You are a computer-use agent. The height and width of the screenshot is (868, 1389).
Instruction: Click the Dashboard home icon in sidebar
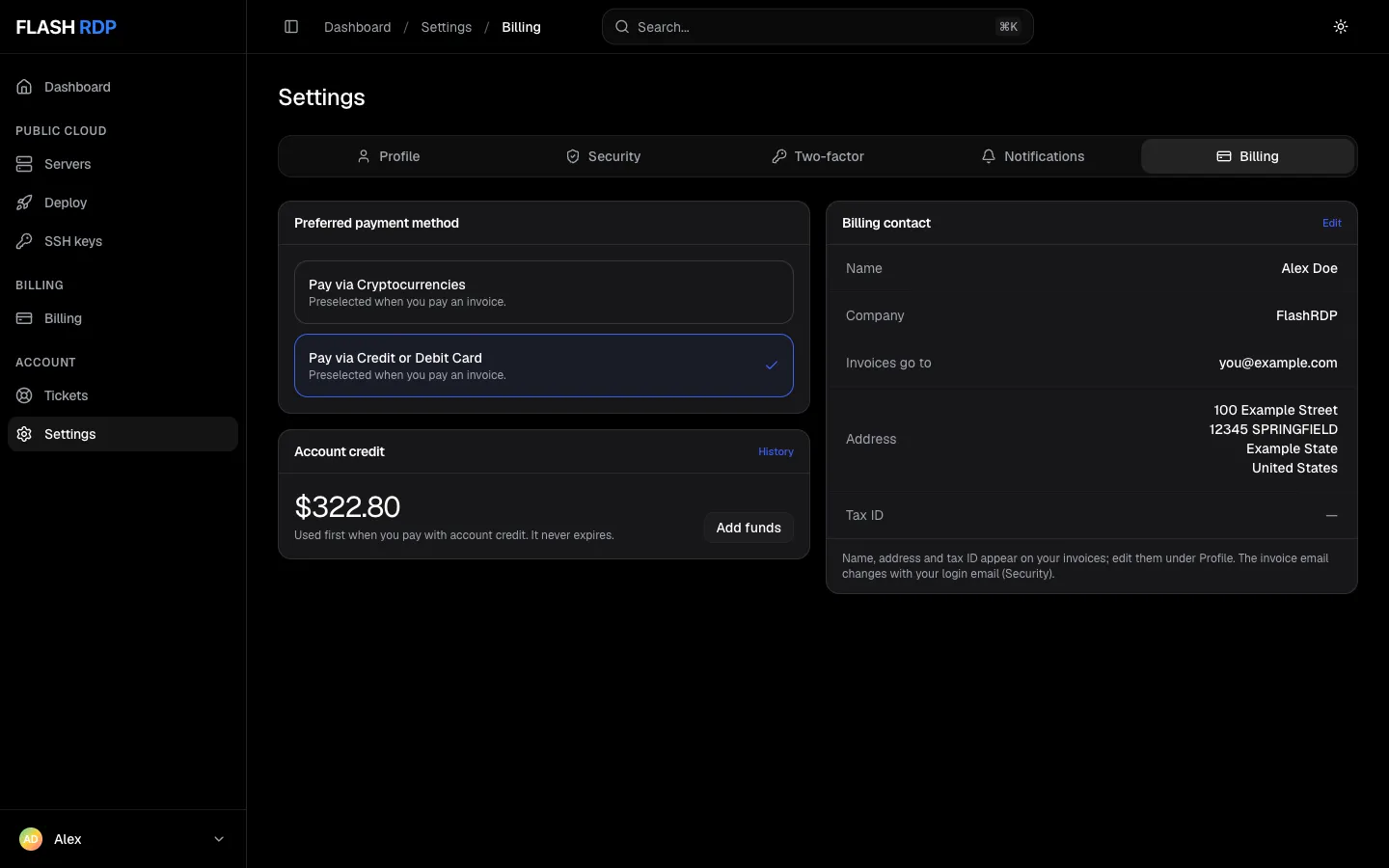pyautogui.click(x=24, y=87)
